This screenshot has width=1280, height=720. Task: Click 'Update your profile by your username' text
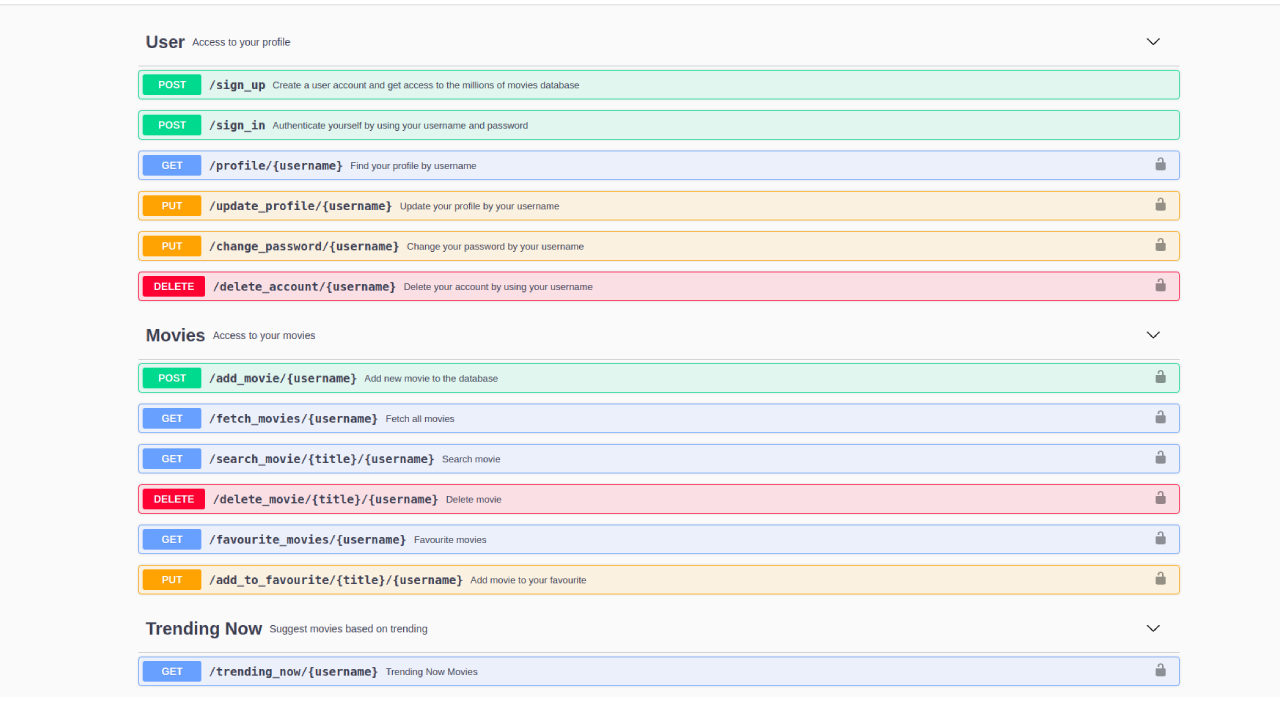pos(480,206)
